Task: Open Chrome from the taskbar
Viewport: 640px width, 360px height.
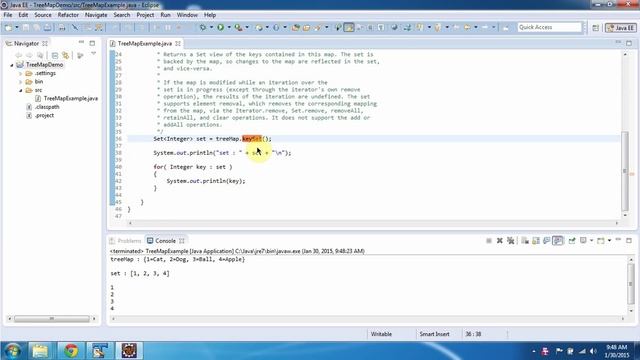Action: 71,351
